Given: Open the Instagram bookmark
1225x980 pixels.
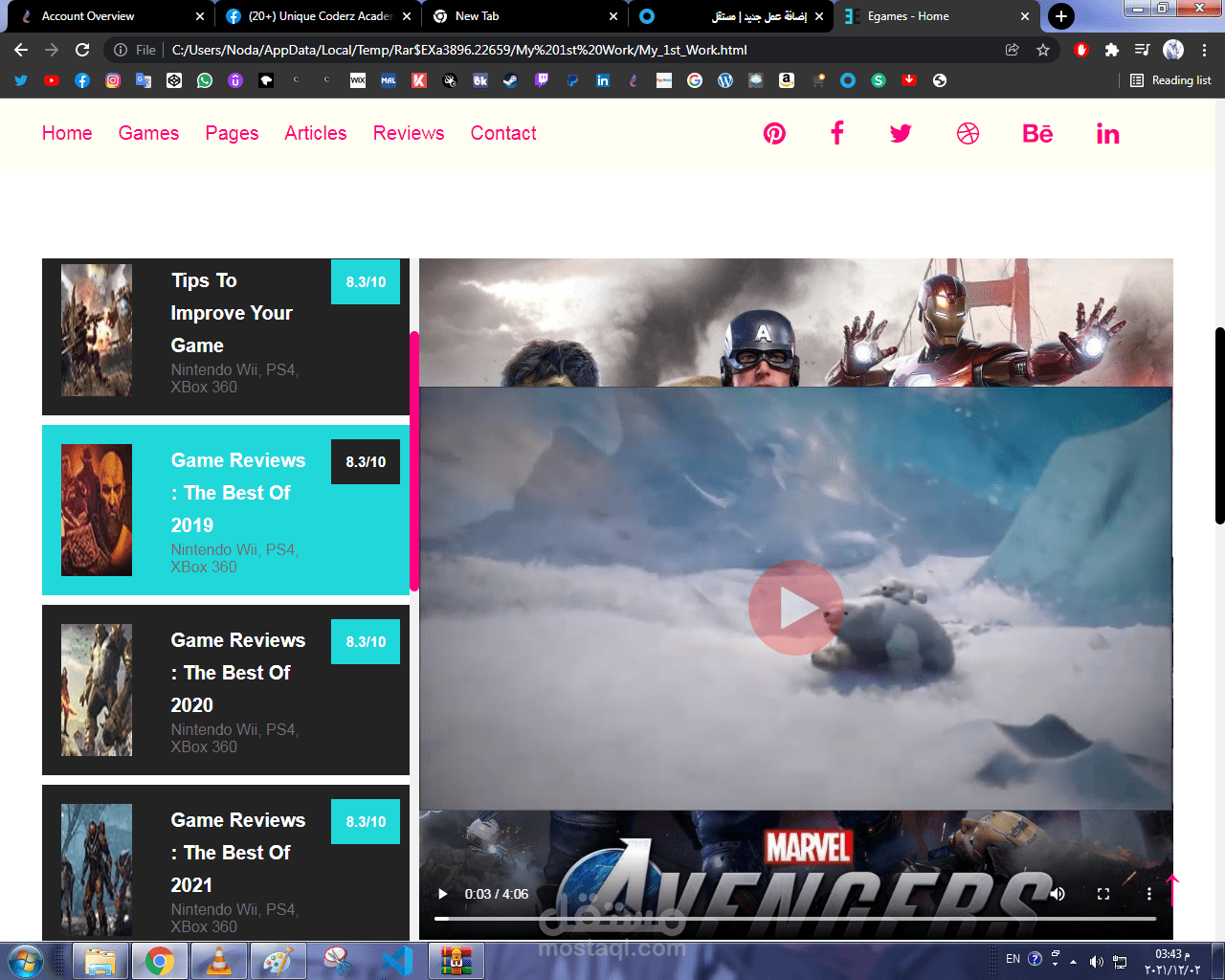Looking at the screenshot, I should [x=113, y=80].
